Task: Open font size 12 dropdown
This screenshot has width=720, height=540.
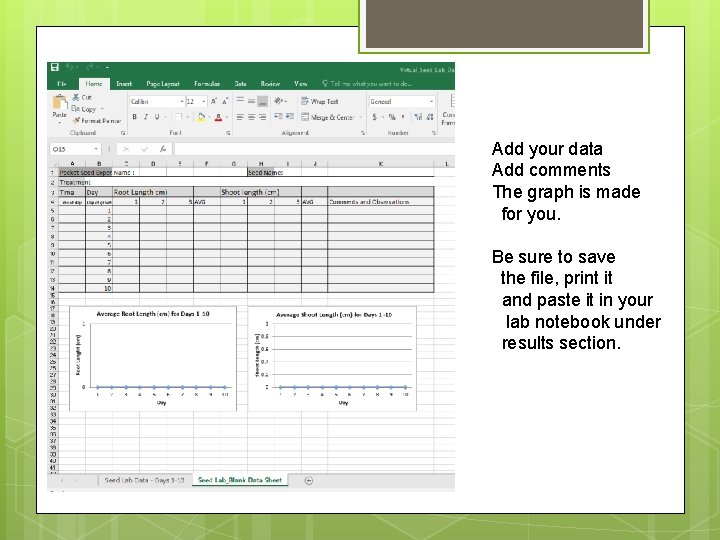Action: (204, 101)
